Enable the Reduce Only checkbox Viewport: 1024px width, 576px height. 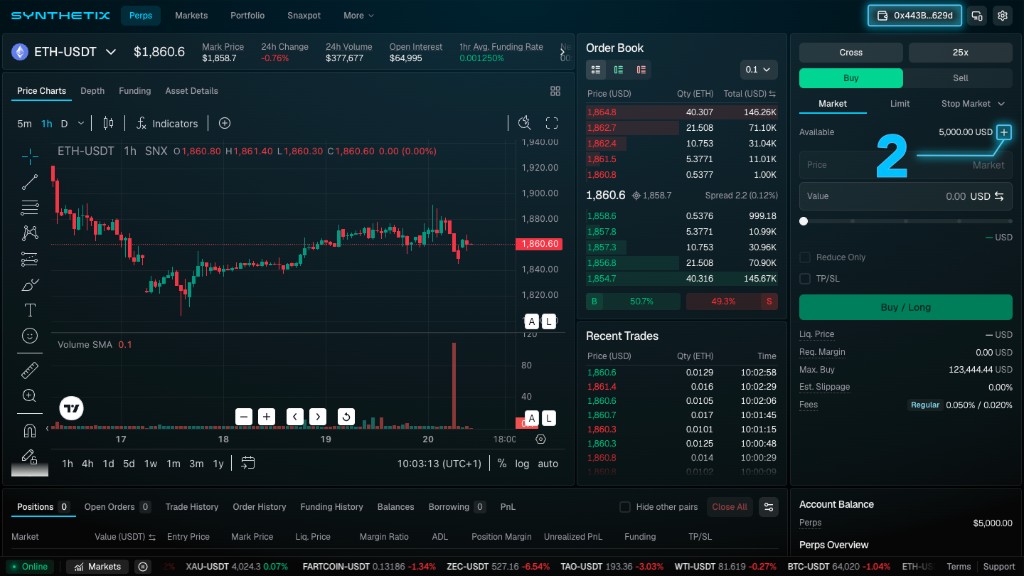point(805,257)
